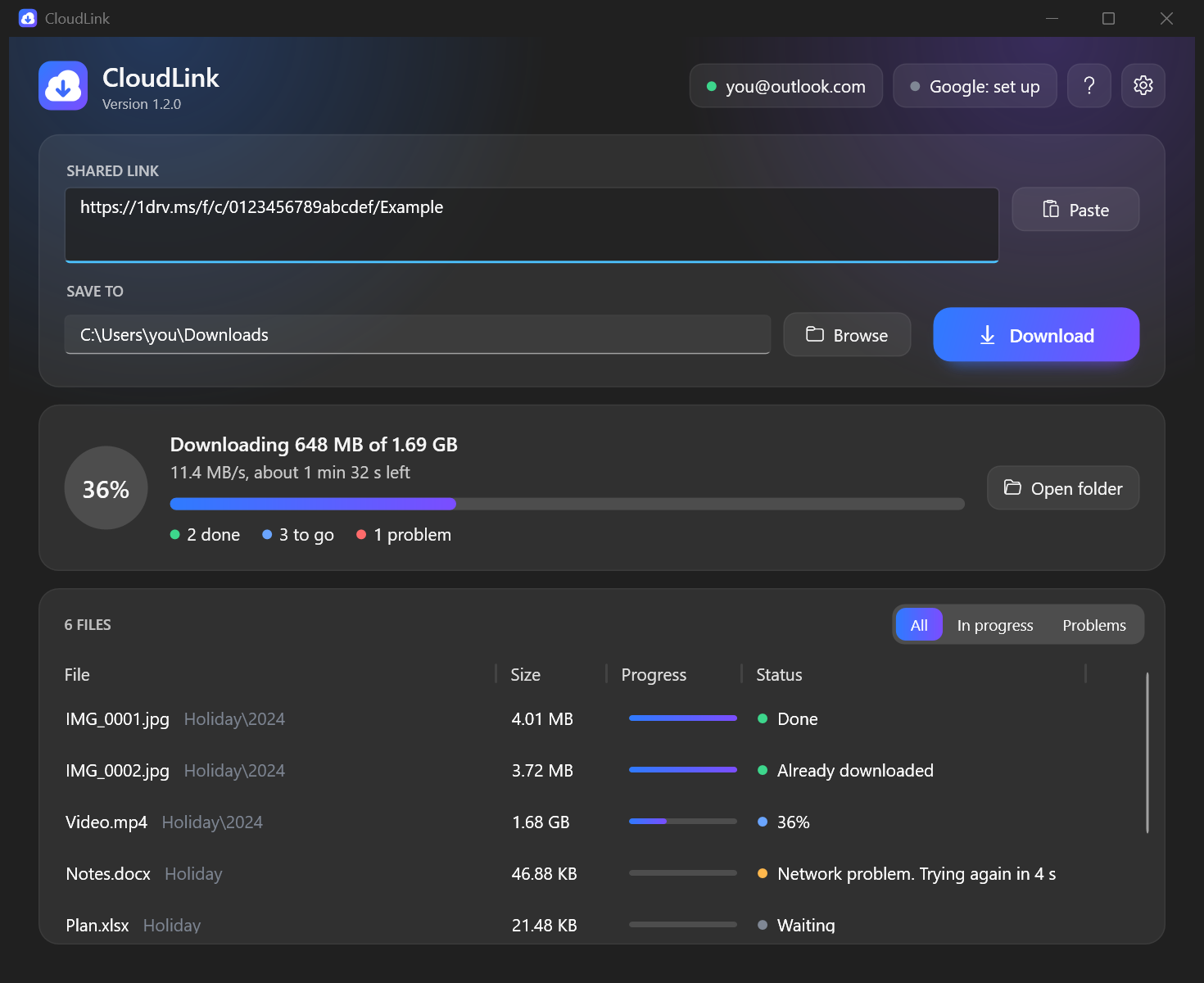
Task: Open the you@outlook.com account chip
Action: point(786,86)
